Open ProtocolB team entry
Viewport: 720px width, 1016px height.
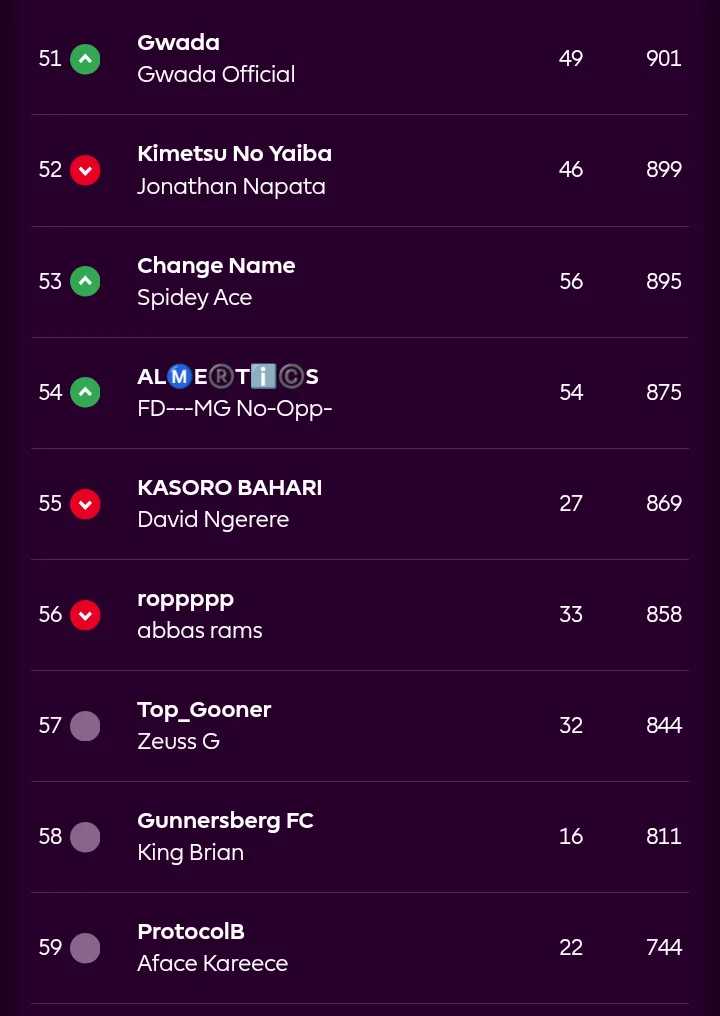pos(190,932)
